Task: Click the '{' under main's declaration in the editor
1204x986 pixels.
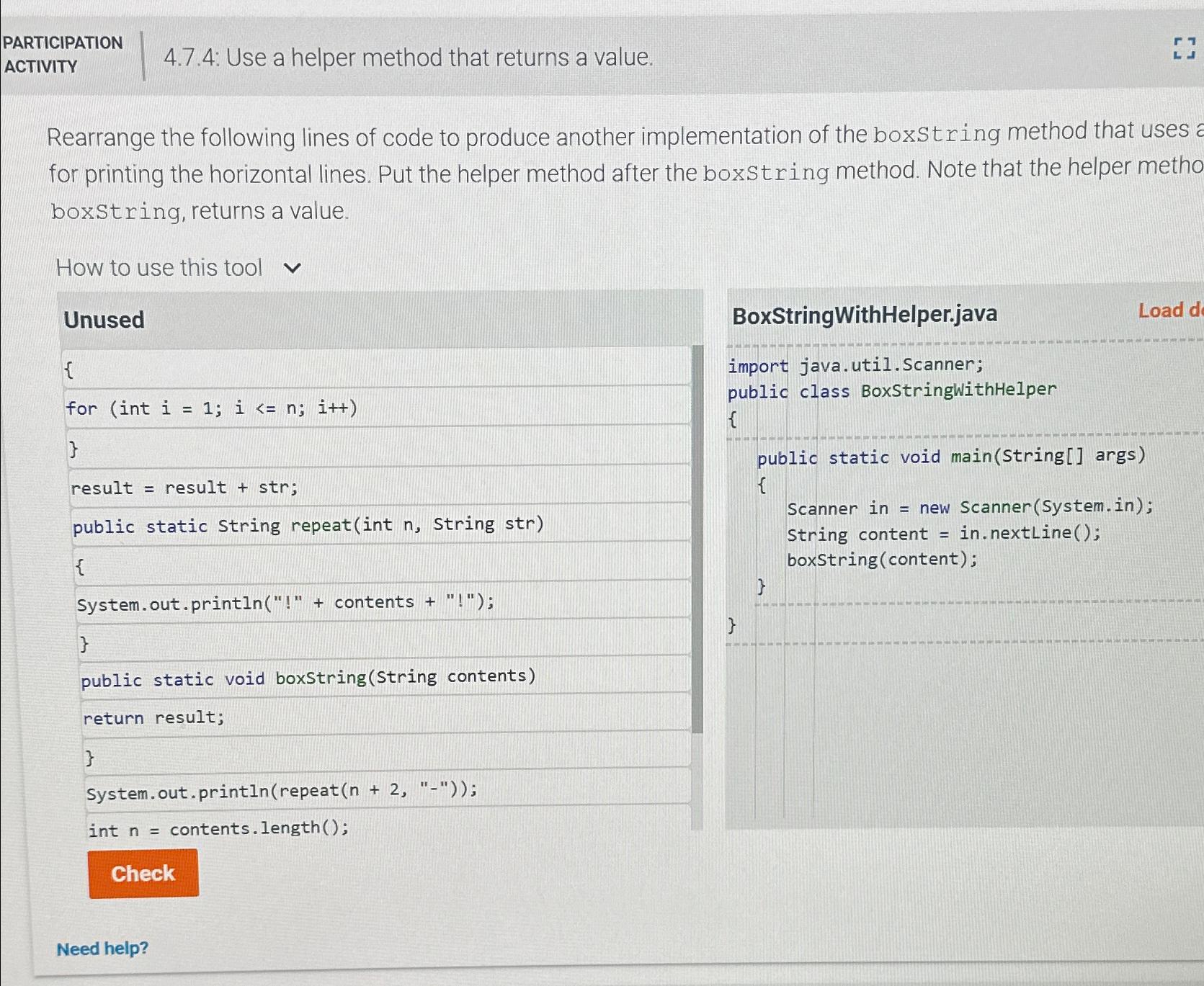Action: pos(762,484)
